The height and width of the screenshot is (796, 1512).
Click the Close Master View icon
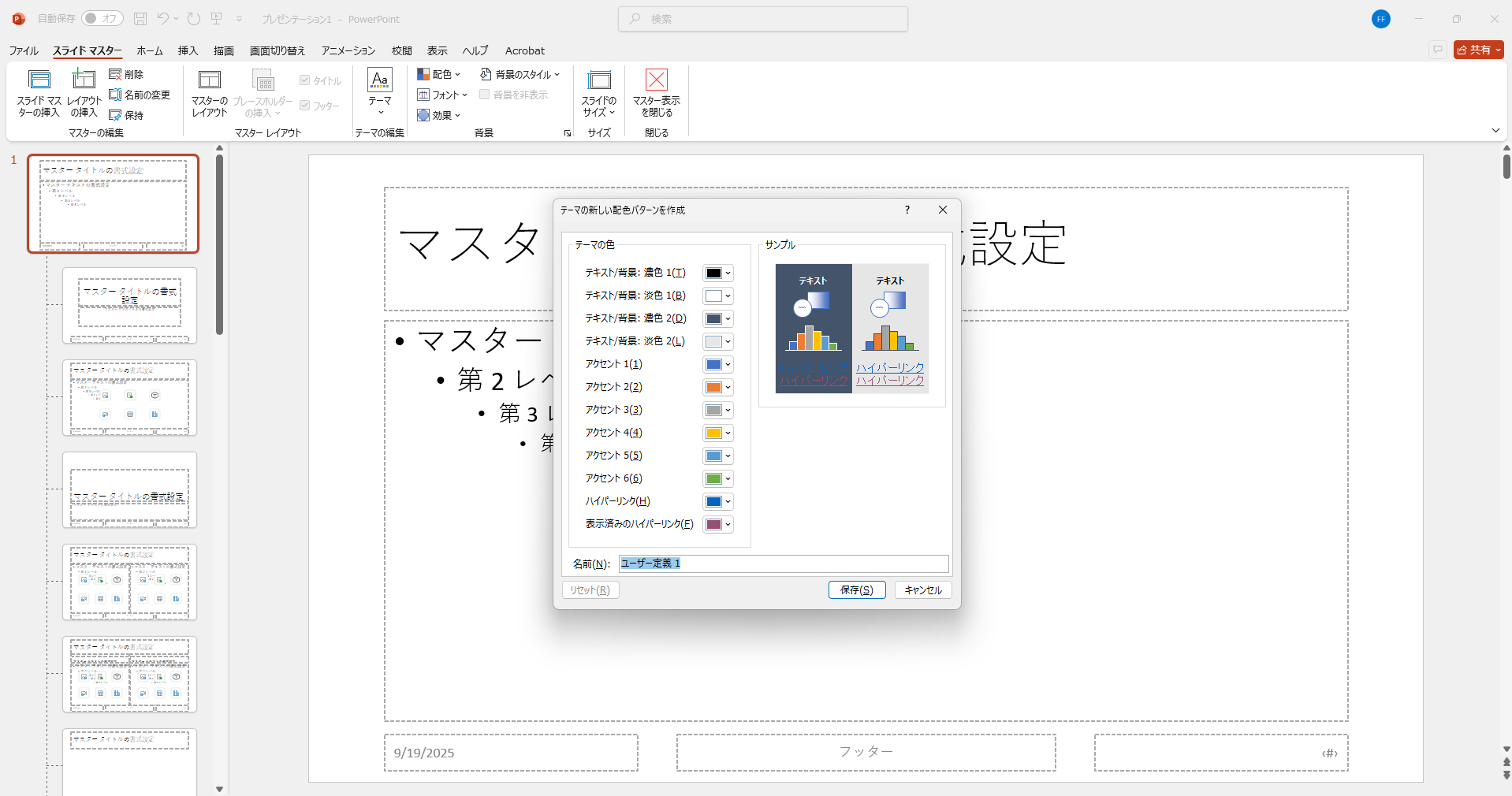[x=656, y=80]
